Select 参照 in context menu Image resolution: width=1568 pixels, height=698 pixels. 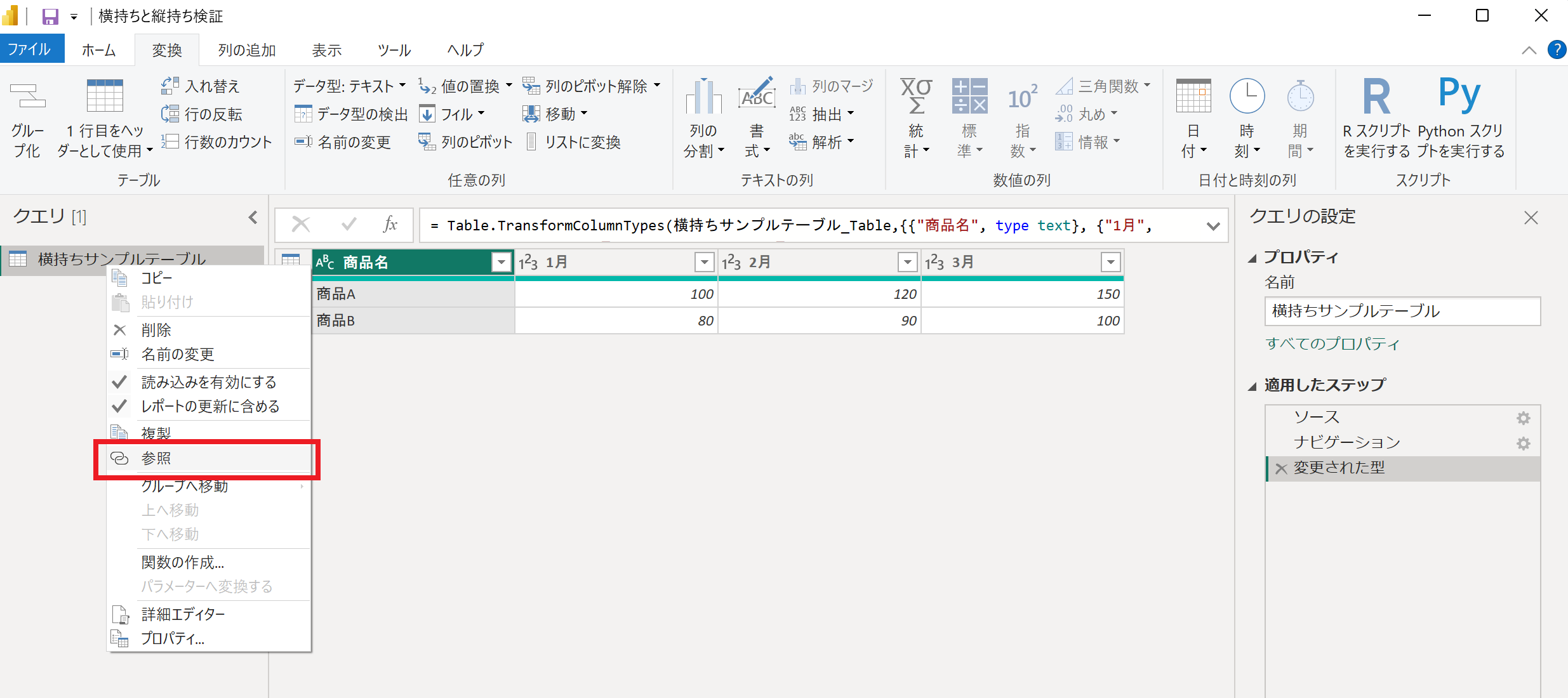pyautogui.click(x=209, y=458)
